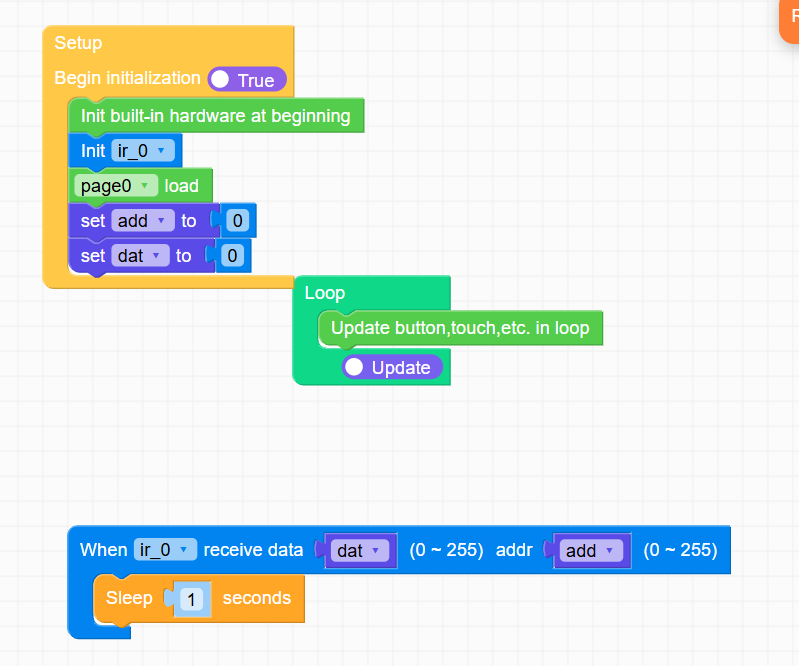Viewport: 799px width, 666px height.
Task: Select the Init built-in hardware block
Action: 215,115
